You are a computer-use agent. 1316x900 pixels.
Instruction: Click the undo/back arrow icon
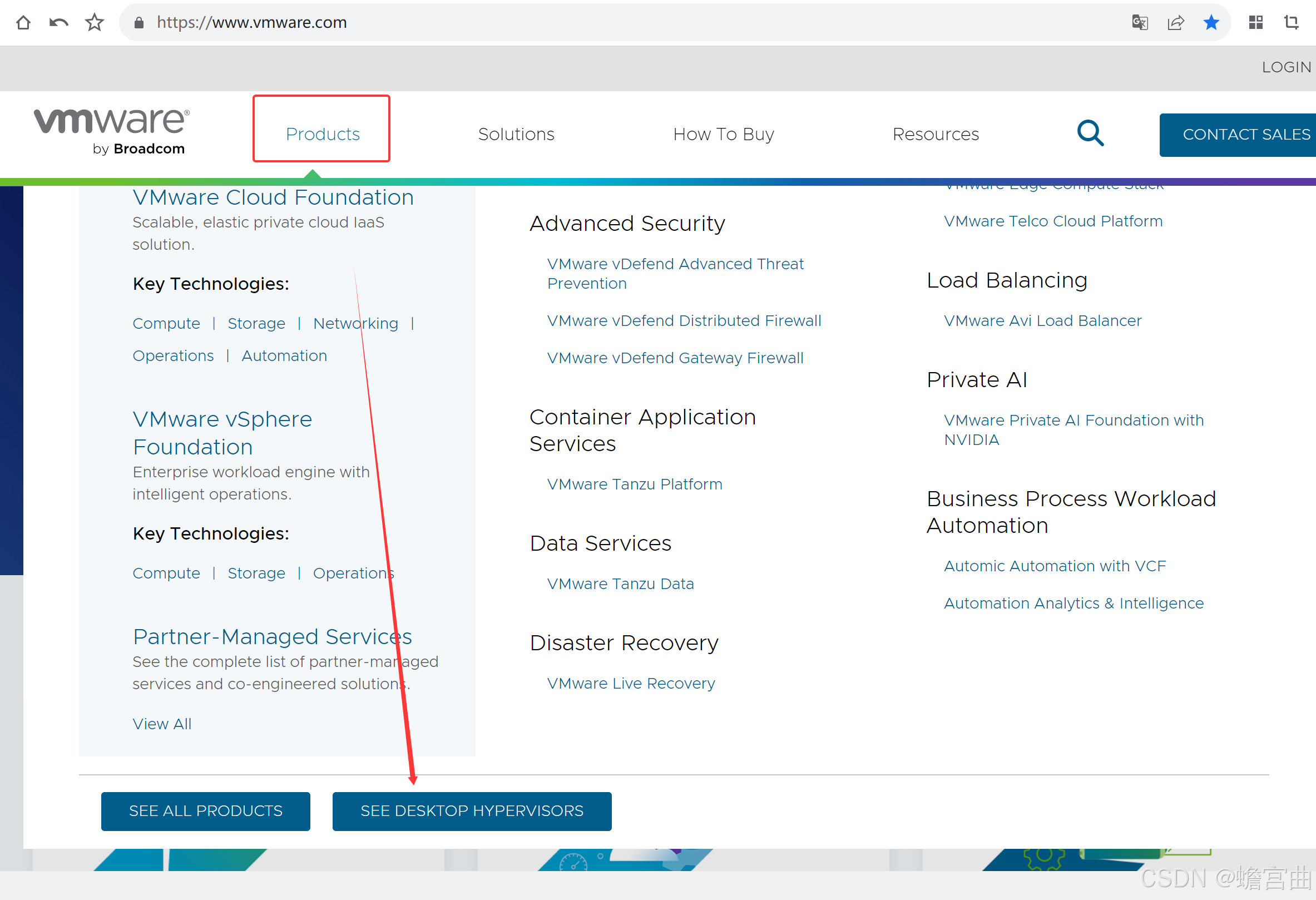tap(58, 23)
